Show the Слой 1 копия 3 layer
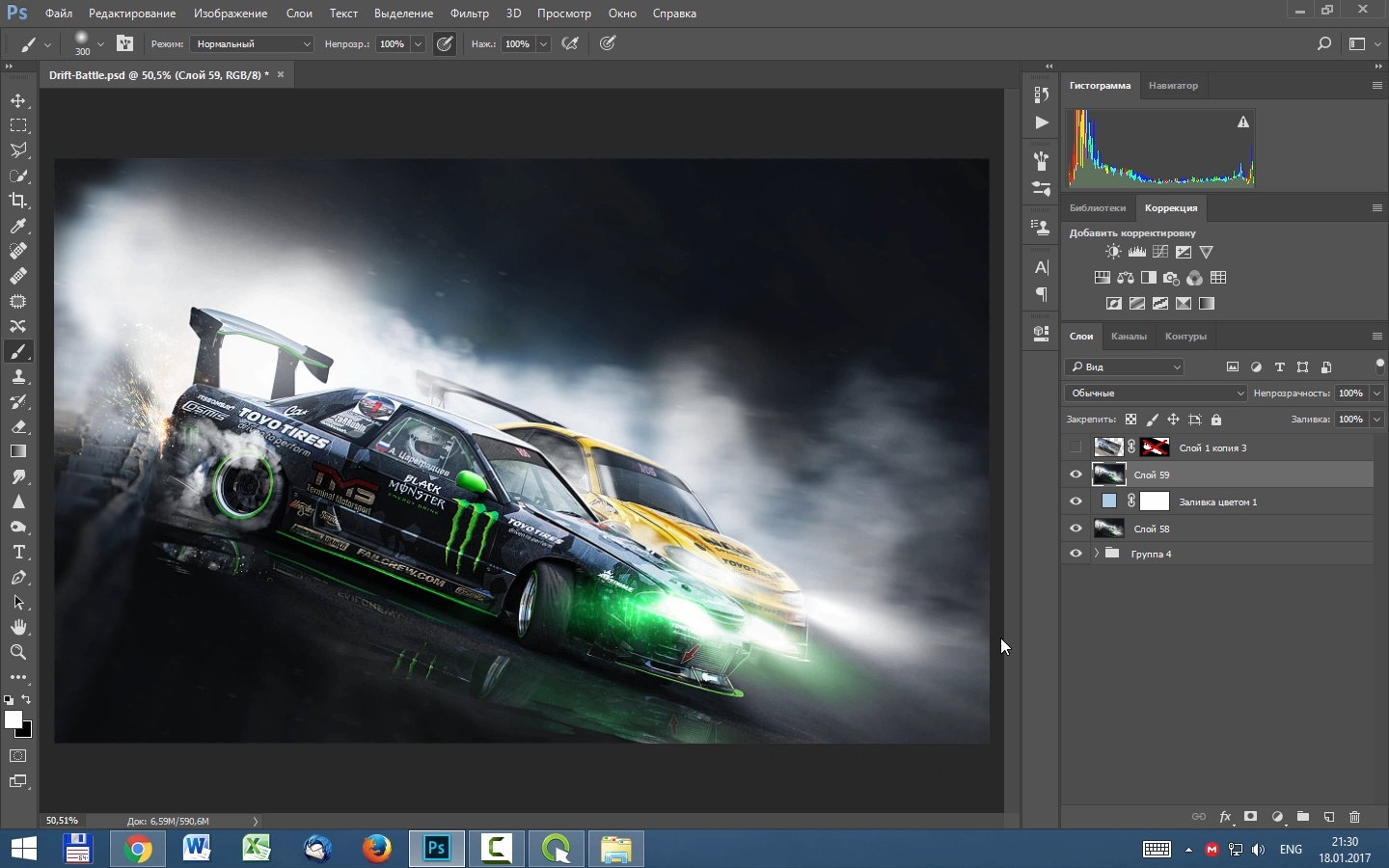This screenshot has height=868, width=1389. click(1076, 448)
